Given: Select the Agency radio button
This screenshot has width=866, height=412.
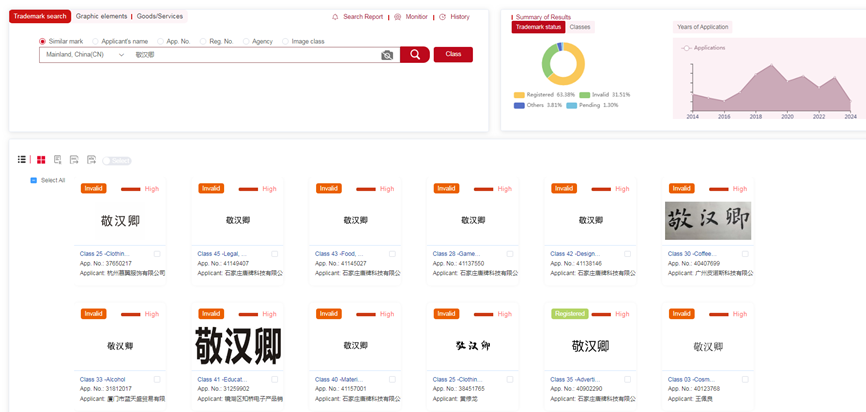Looking at the screenshot, I should 246,41.
